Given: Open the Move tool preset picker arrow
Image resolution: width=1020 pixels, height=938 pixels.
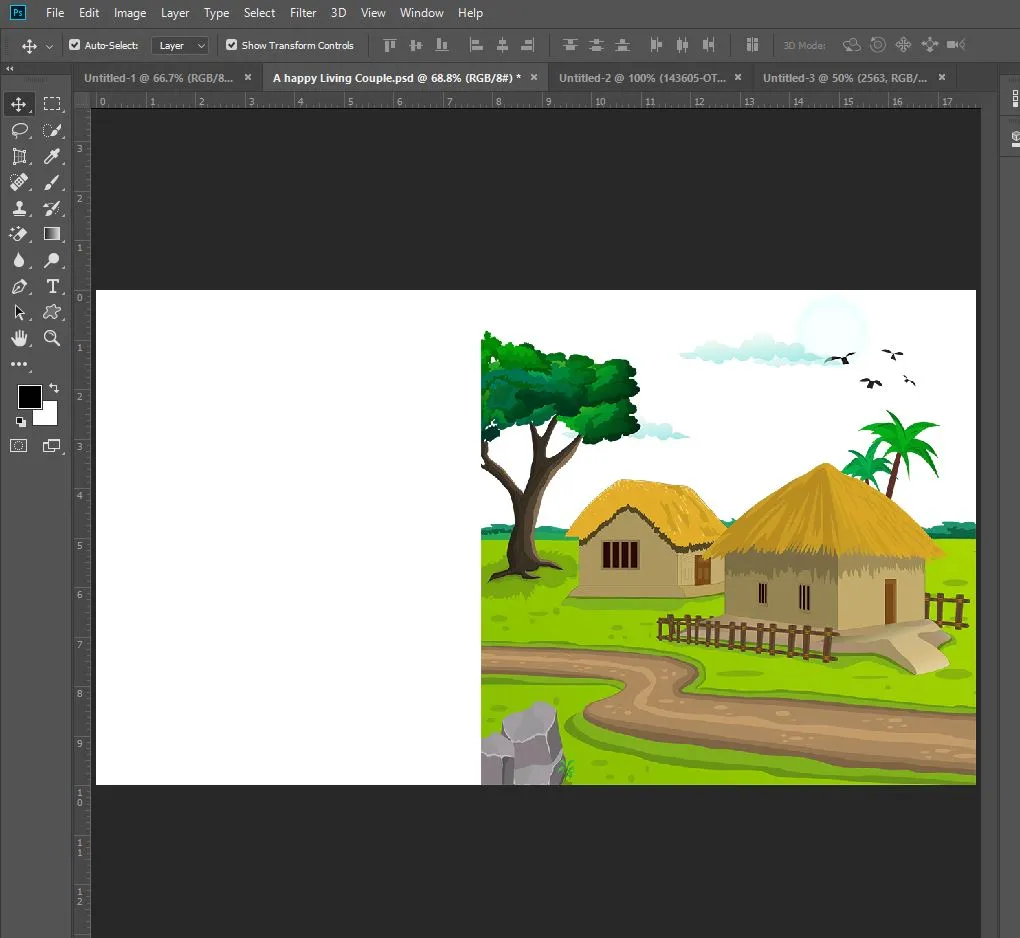Looking at the screenshot, I should (x=49, y=46).
